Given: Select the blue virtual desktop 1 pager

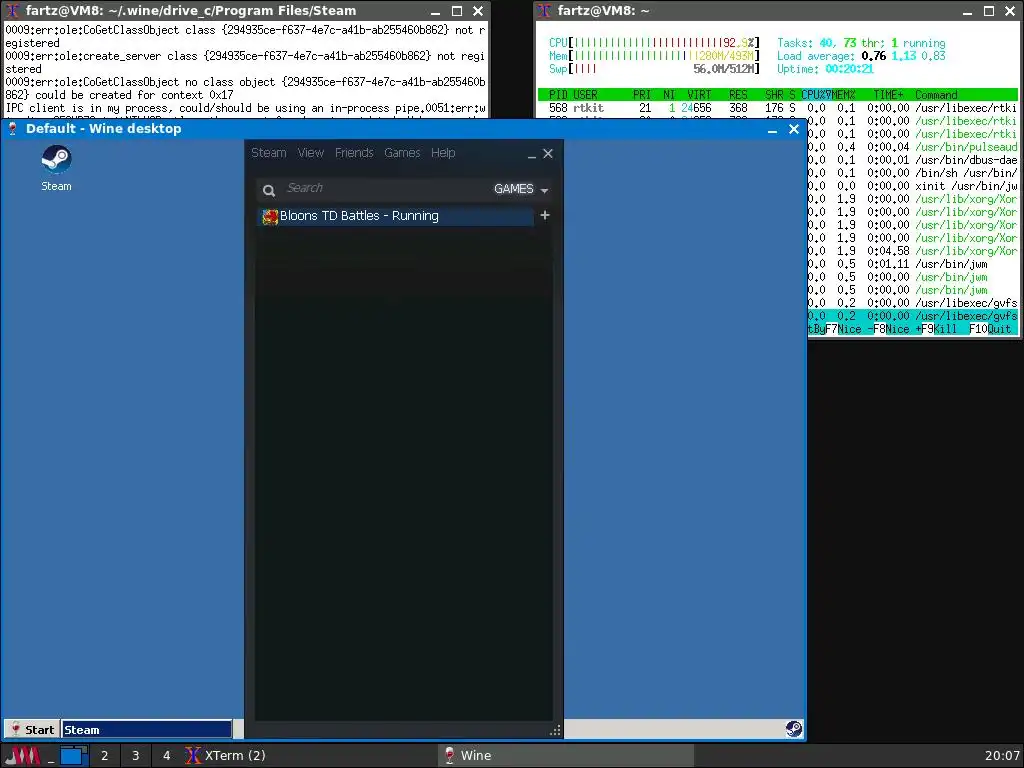Looking at the screenshot, I should (x=74, y=755).
